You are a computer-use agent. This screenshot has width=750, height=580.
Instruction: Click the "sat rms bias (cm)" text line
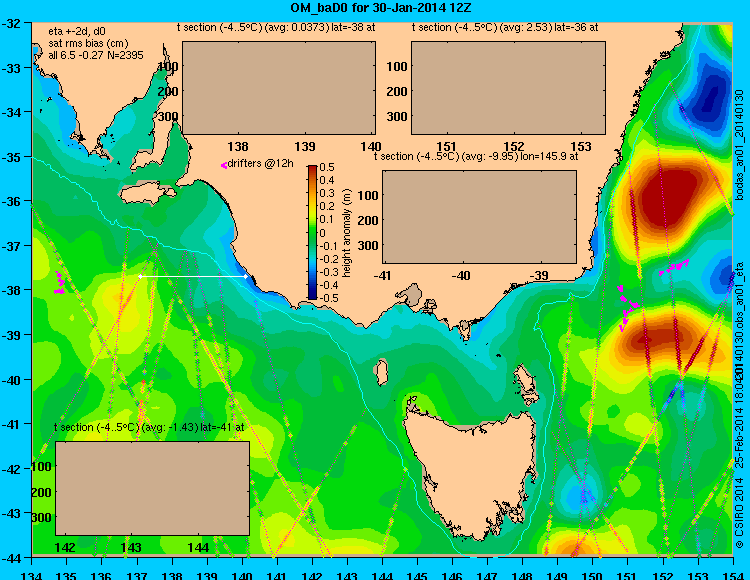[x=88, y=44]
